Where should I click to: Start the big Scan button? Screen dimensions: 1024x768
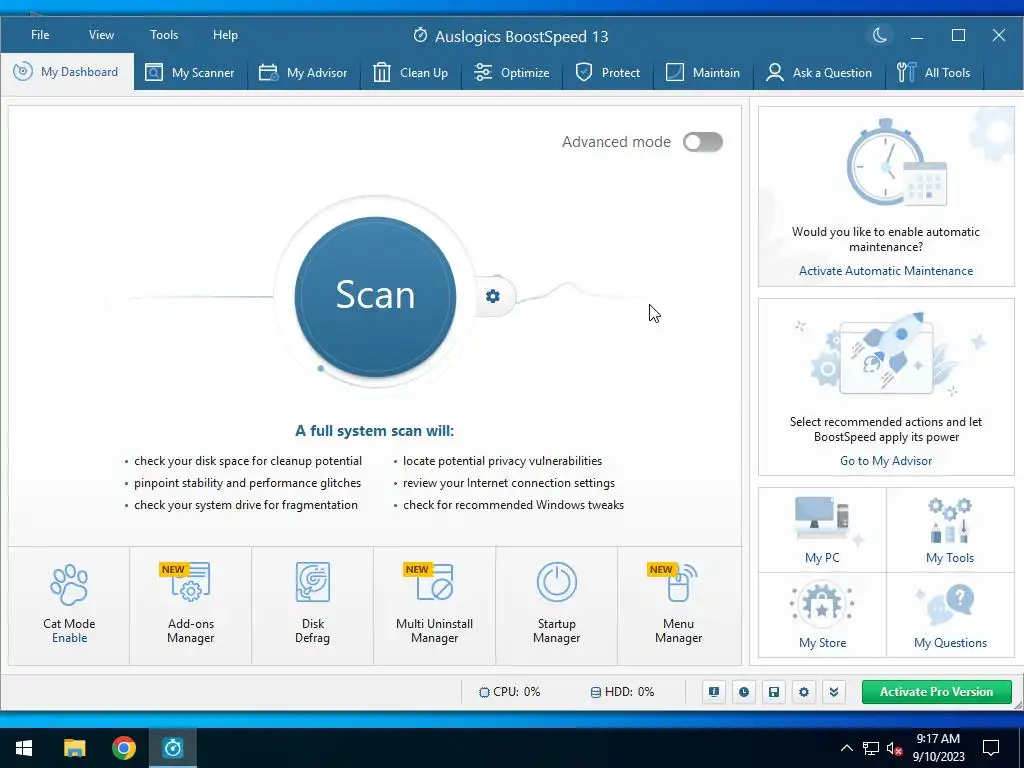click(x=376, y=296)
